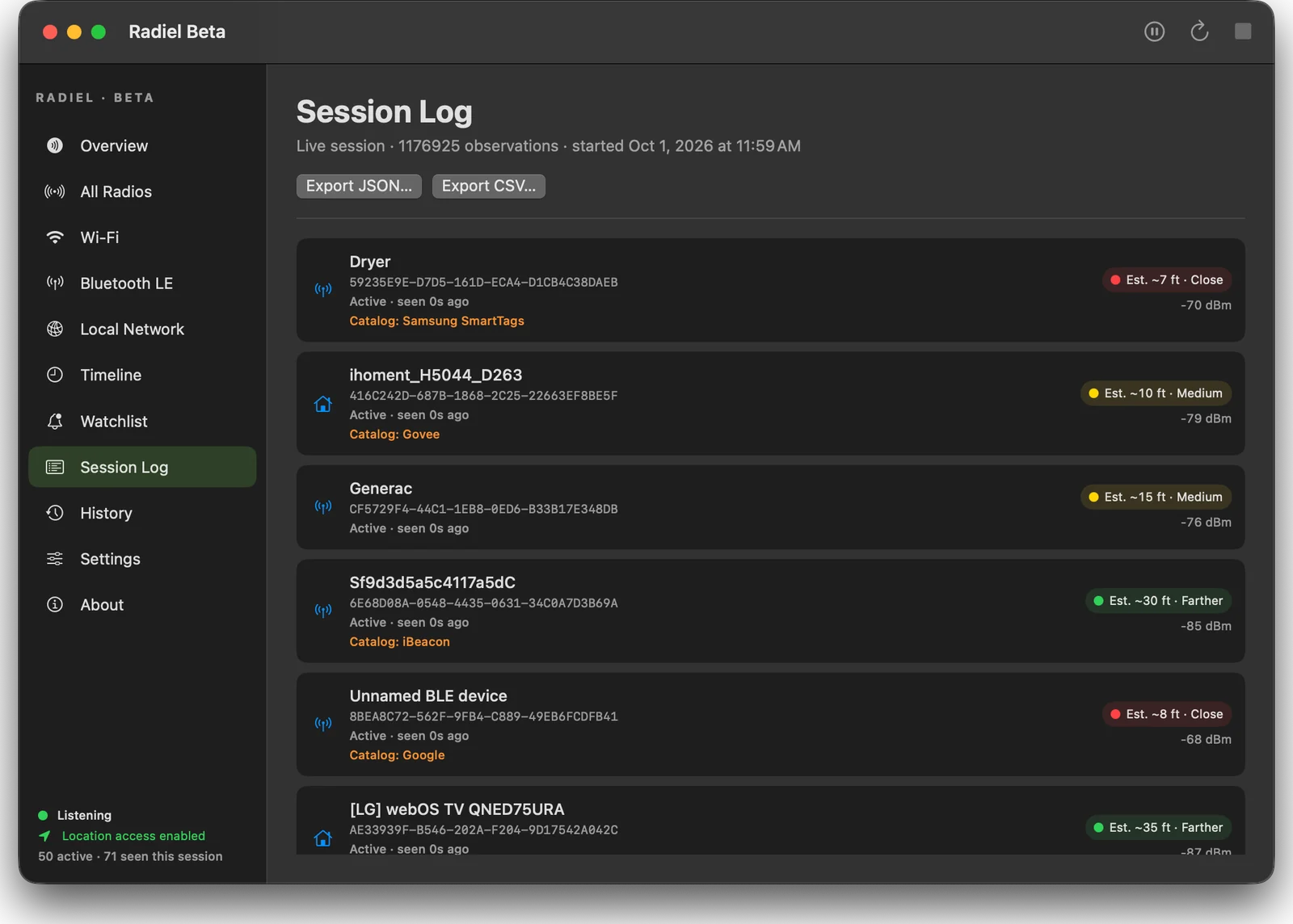The image size is (1293, 924).
Task: Open Bluetooth LE section
Action: pos(142,283)
